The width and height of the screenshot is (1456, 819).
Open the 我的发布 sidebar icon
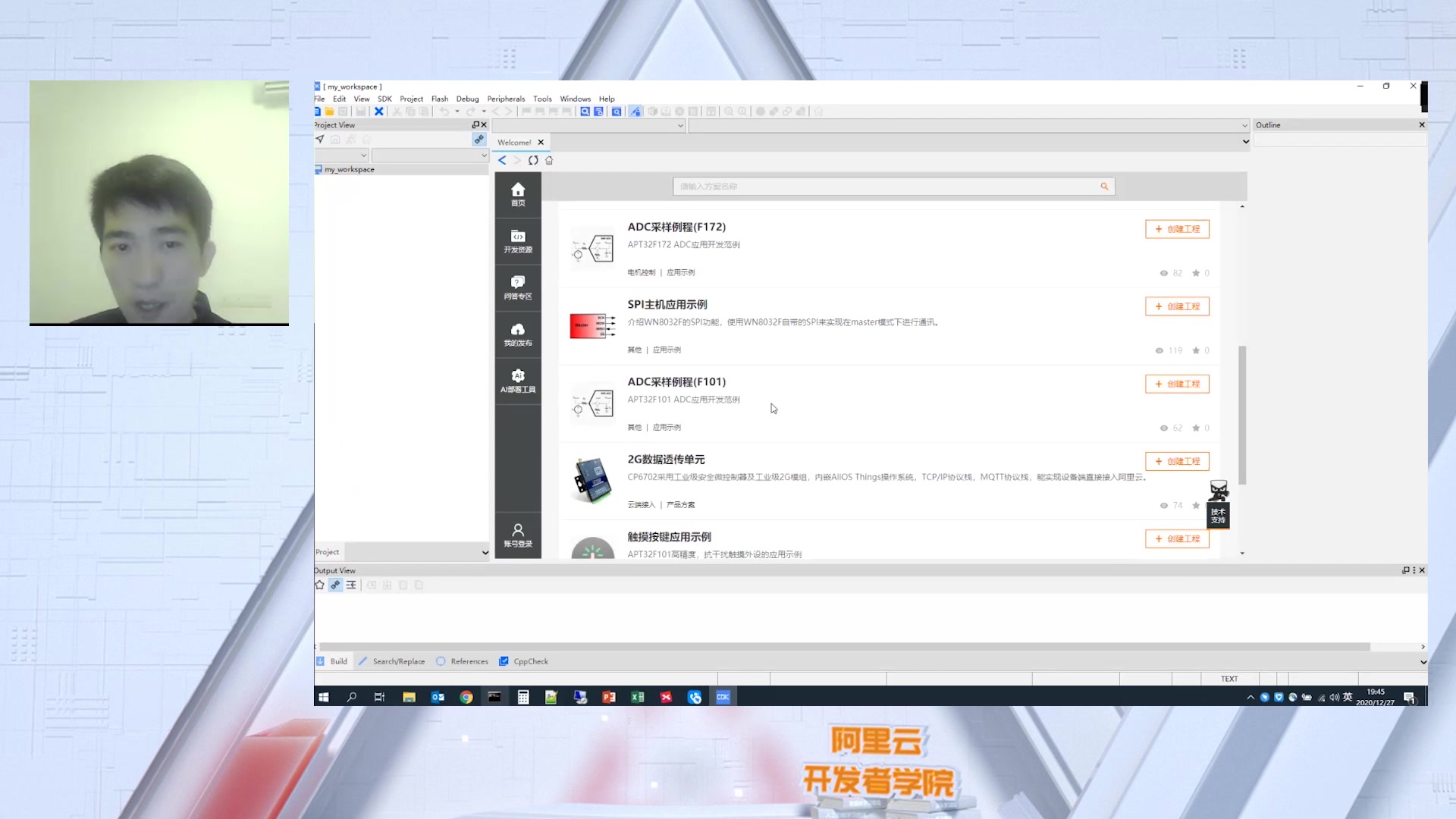click(518, 334)
